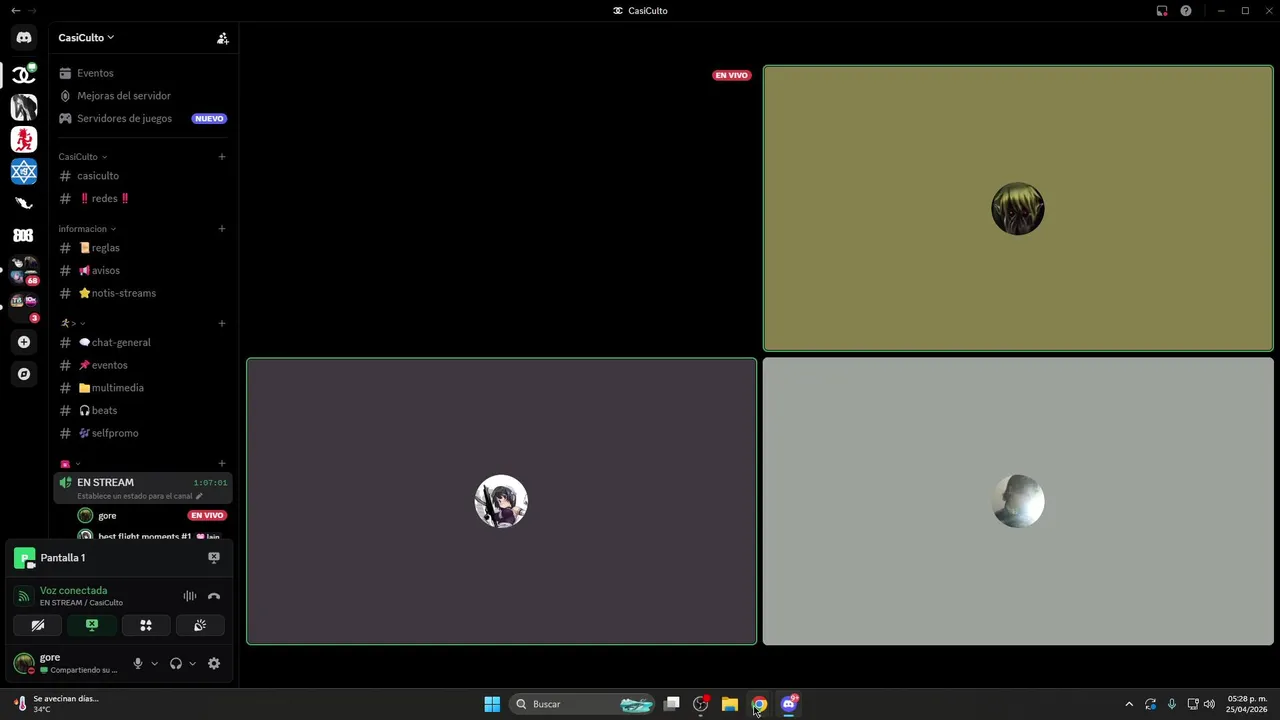The height and width of the screenshot is (720, 1280).
Task: Open File Explorer from the taskbar
Action: (730, 704)
